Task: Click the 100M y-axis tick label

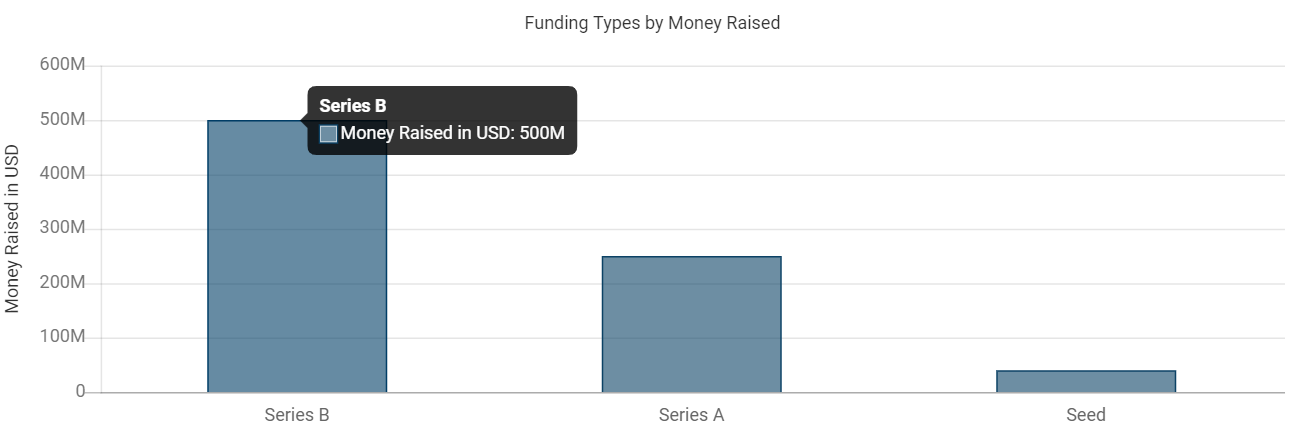Action: 64,338
